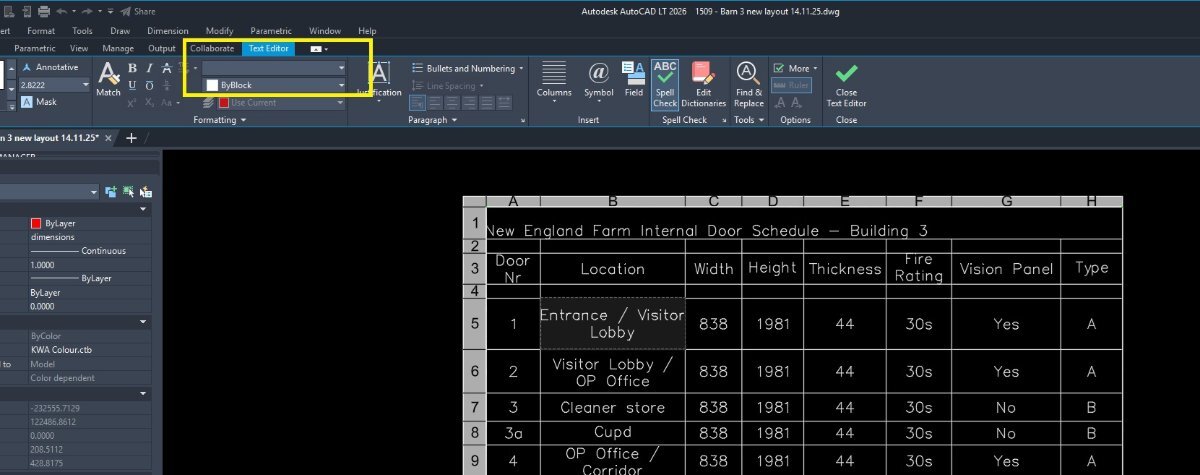Toggle Italic text formatting
Viewport: 1200px width, 475px height.
[149, 68]
